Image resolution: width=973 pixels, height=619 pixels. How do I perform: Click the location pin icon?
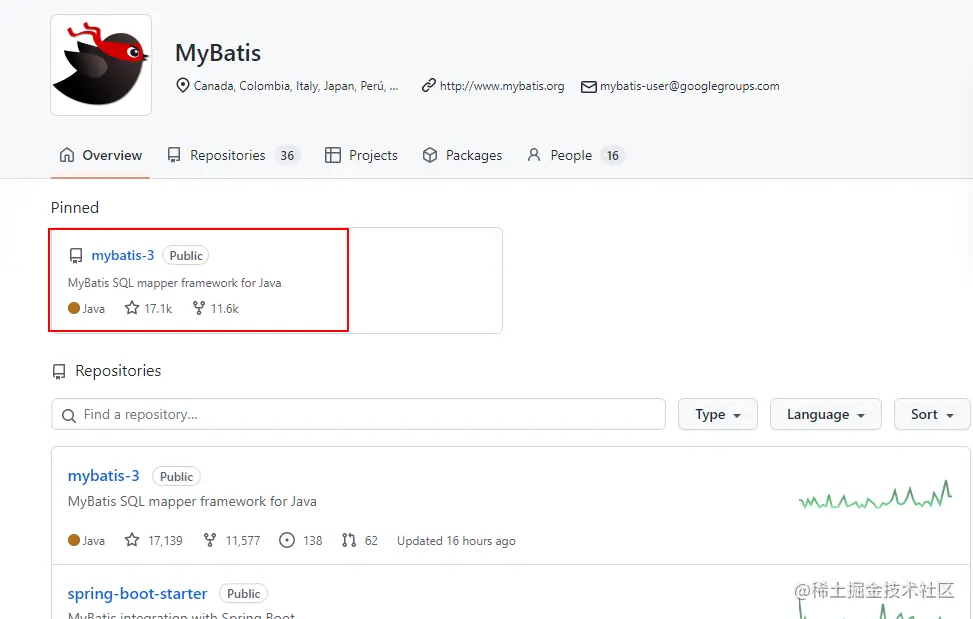pos(182,86)
